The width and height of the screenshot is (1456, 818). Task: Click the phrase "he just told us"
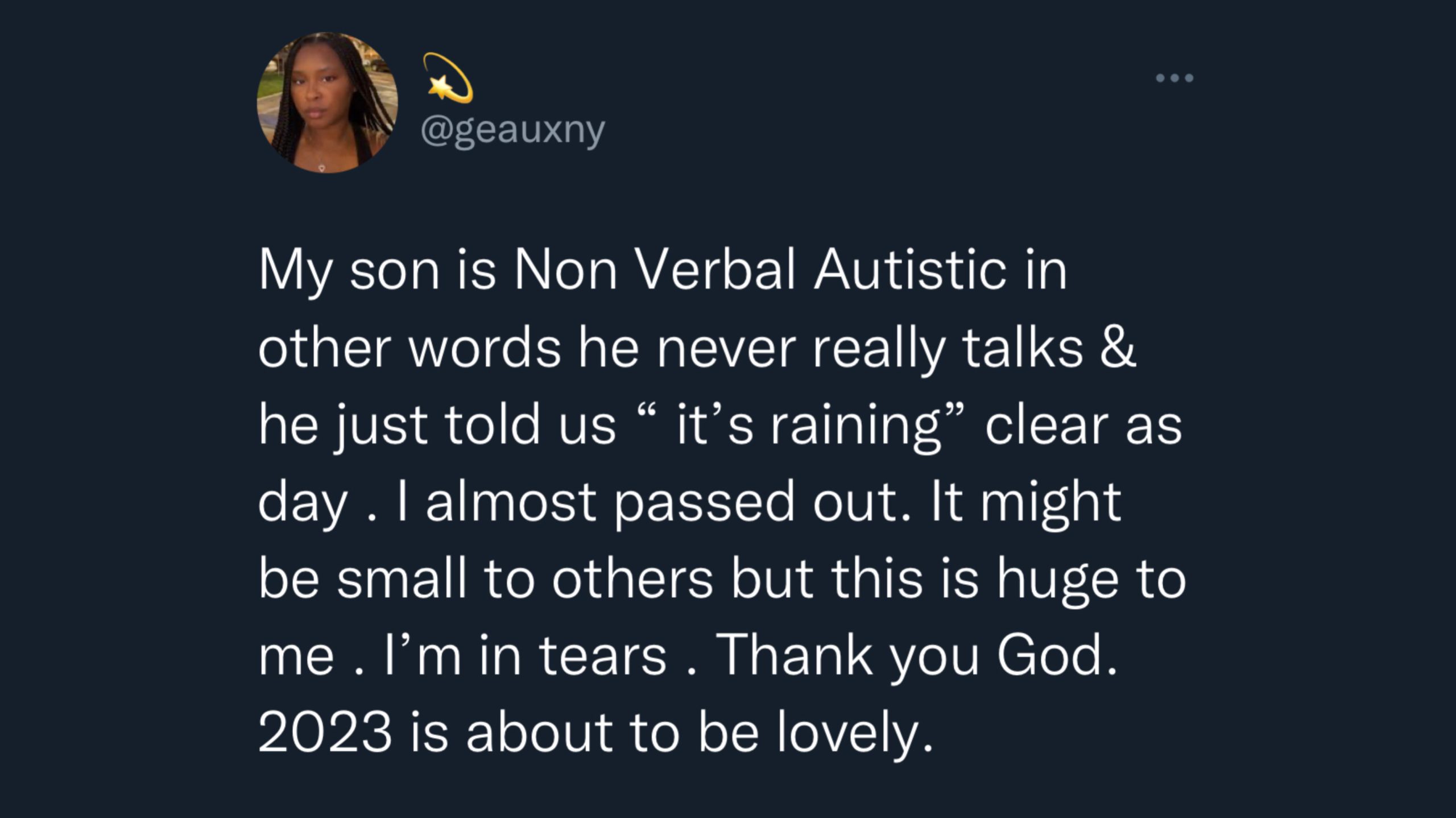(x=437, y=427)
